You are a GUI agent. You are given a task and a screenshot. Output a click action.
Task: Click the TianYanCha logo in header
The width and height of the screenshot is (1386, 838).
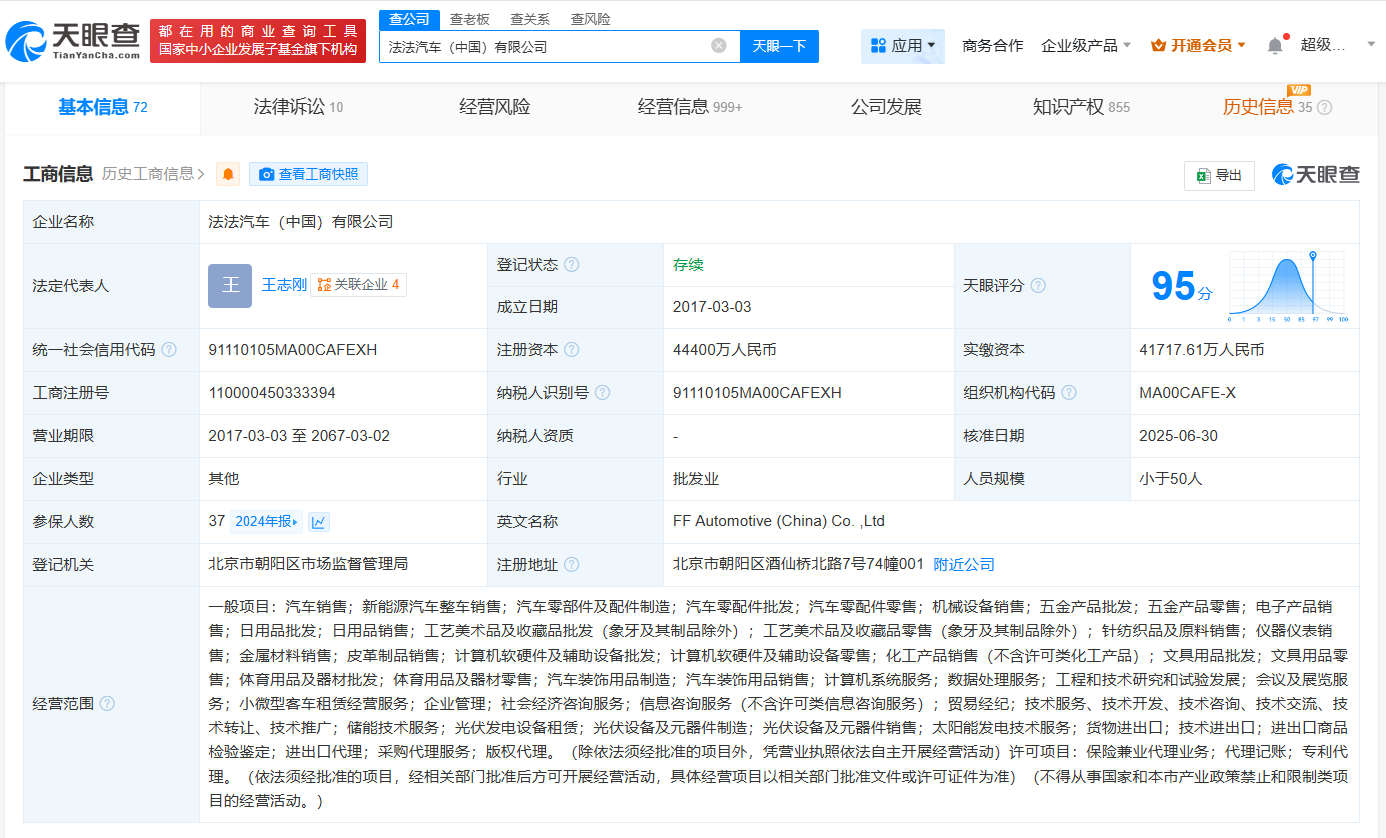(x=73, y=40)
